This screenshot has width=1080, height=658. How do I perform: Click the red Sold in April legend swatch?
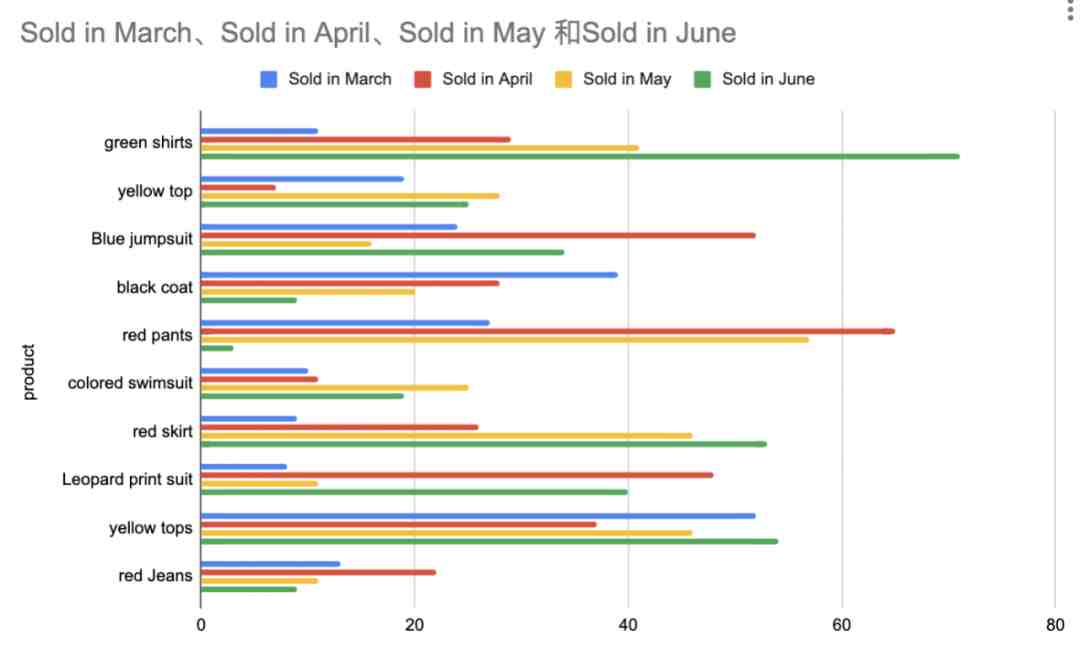pos(422,79)
